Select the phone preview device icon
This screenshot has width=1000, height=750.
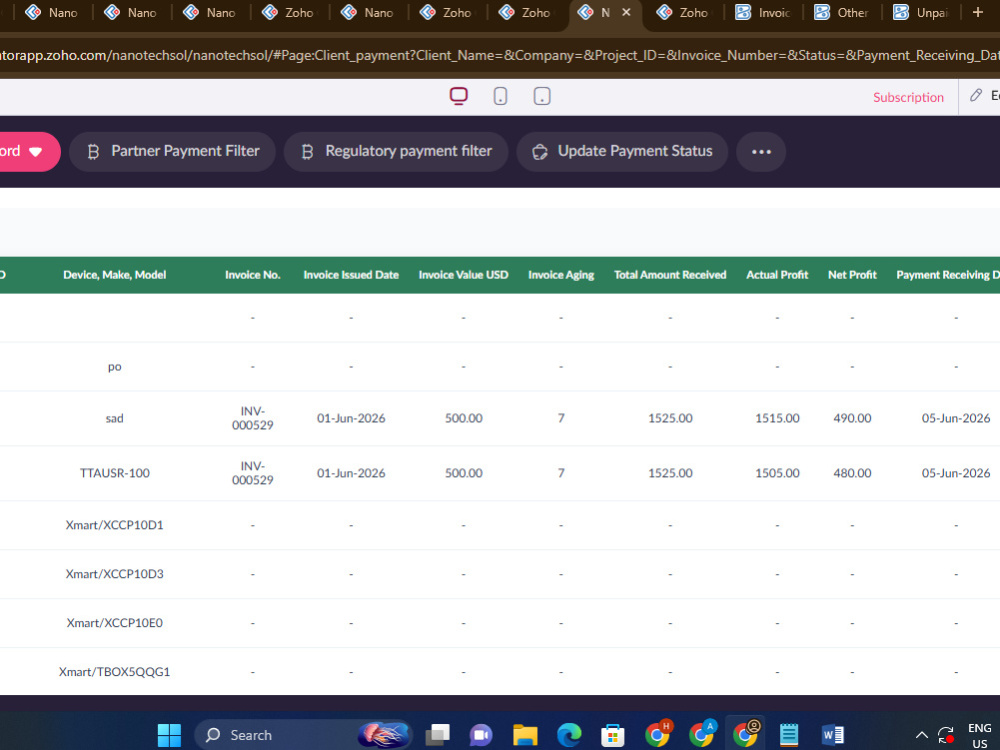[501, 96]
